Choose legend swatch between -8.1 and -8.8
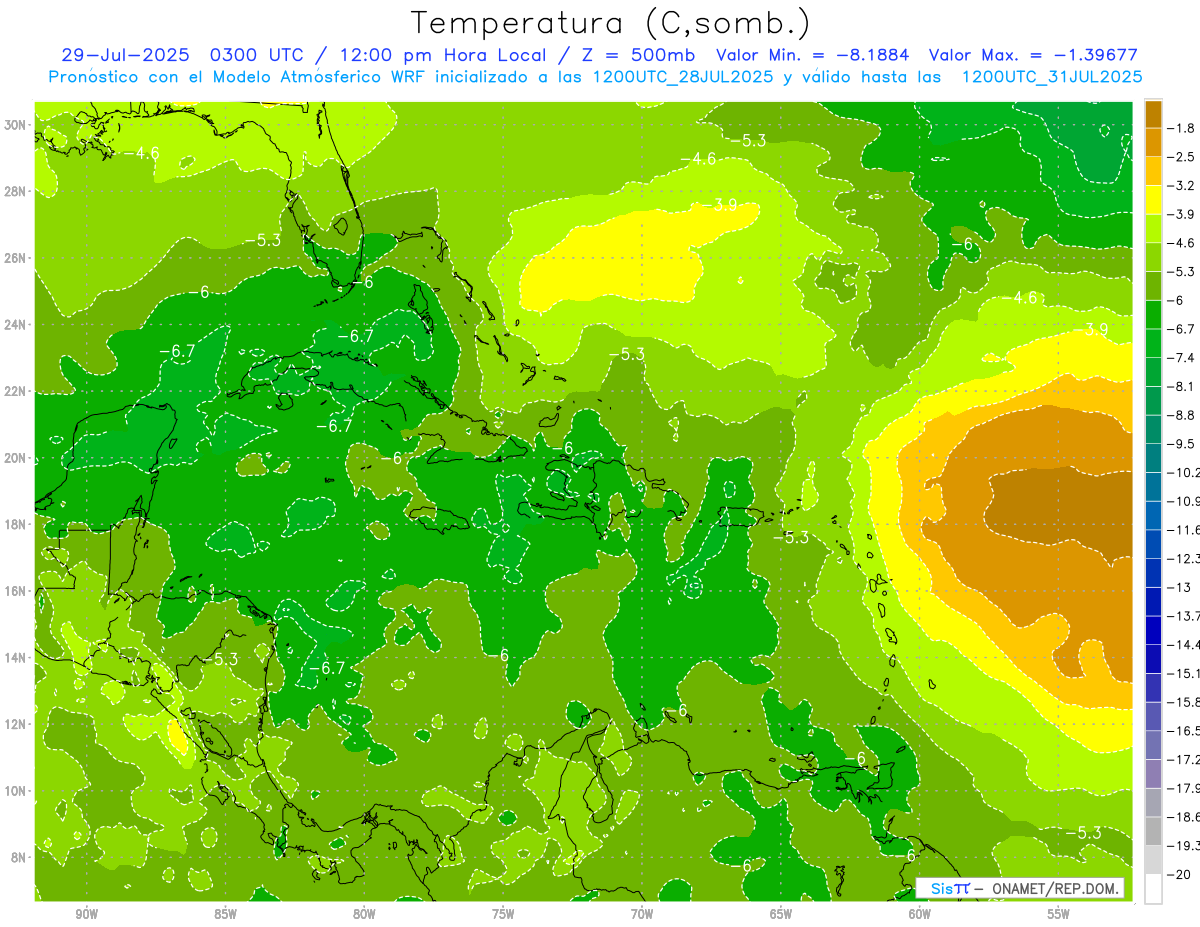Screen dimensions: 1200x927 click(x=1153, y=400)
